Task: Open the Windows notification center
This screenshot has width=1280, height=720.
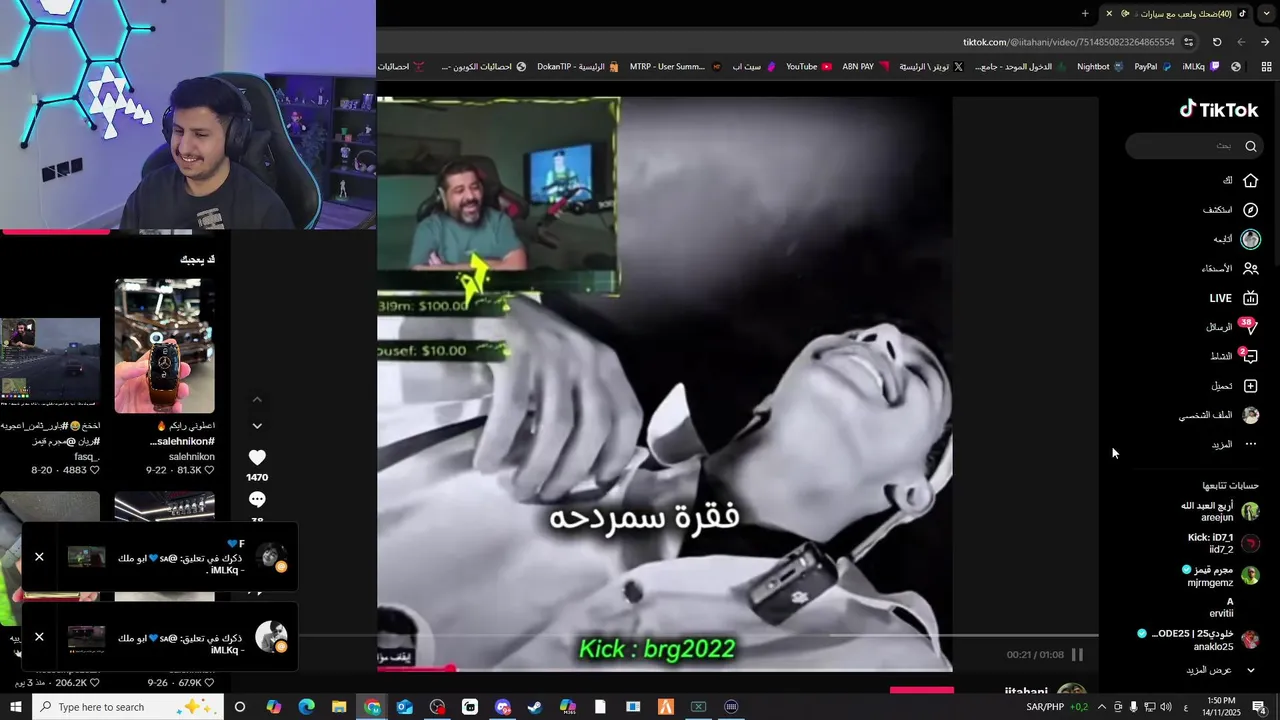Action: coord(1259,707)
